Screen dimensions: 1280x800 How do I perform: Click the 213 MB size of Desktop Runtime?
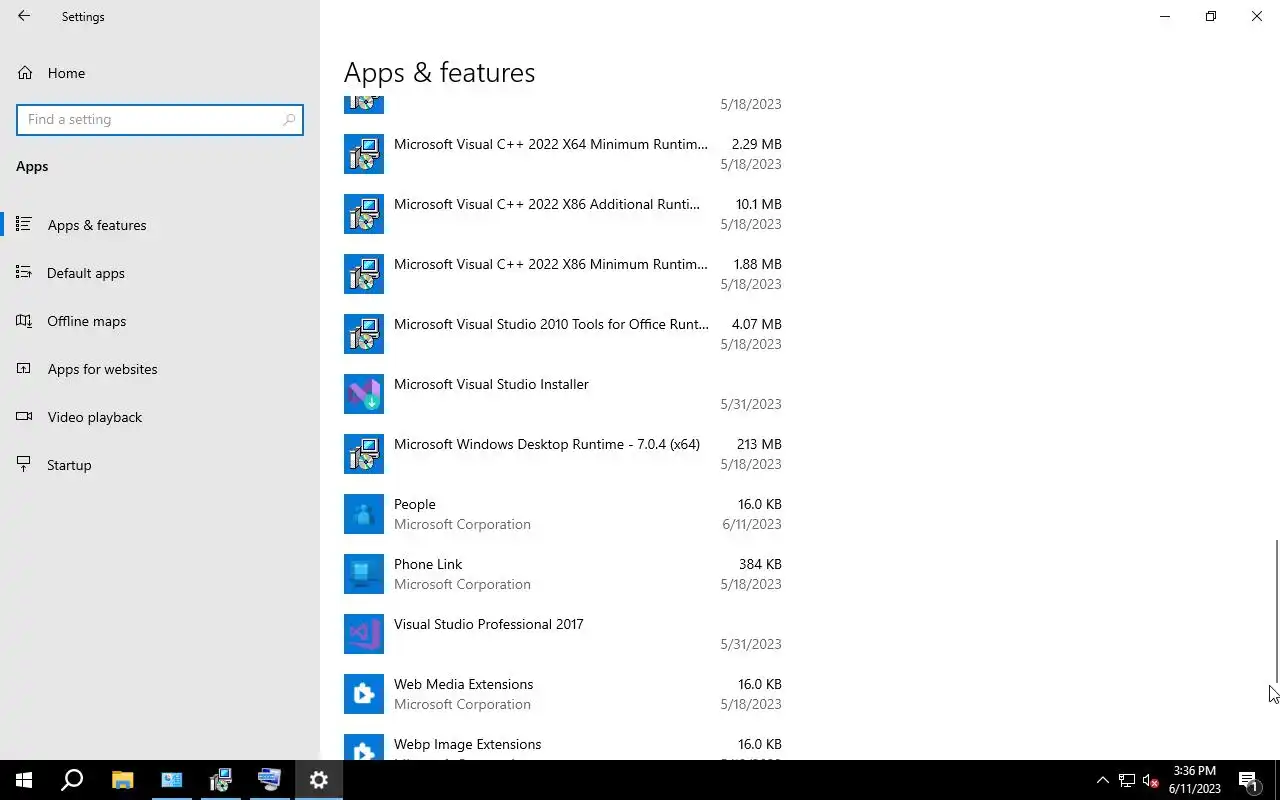pyautogui.click(x=758, y=444)
